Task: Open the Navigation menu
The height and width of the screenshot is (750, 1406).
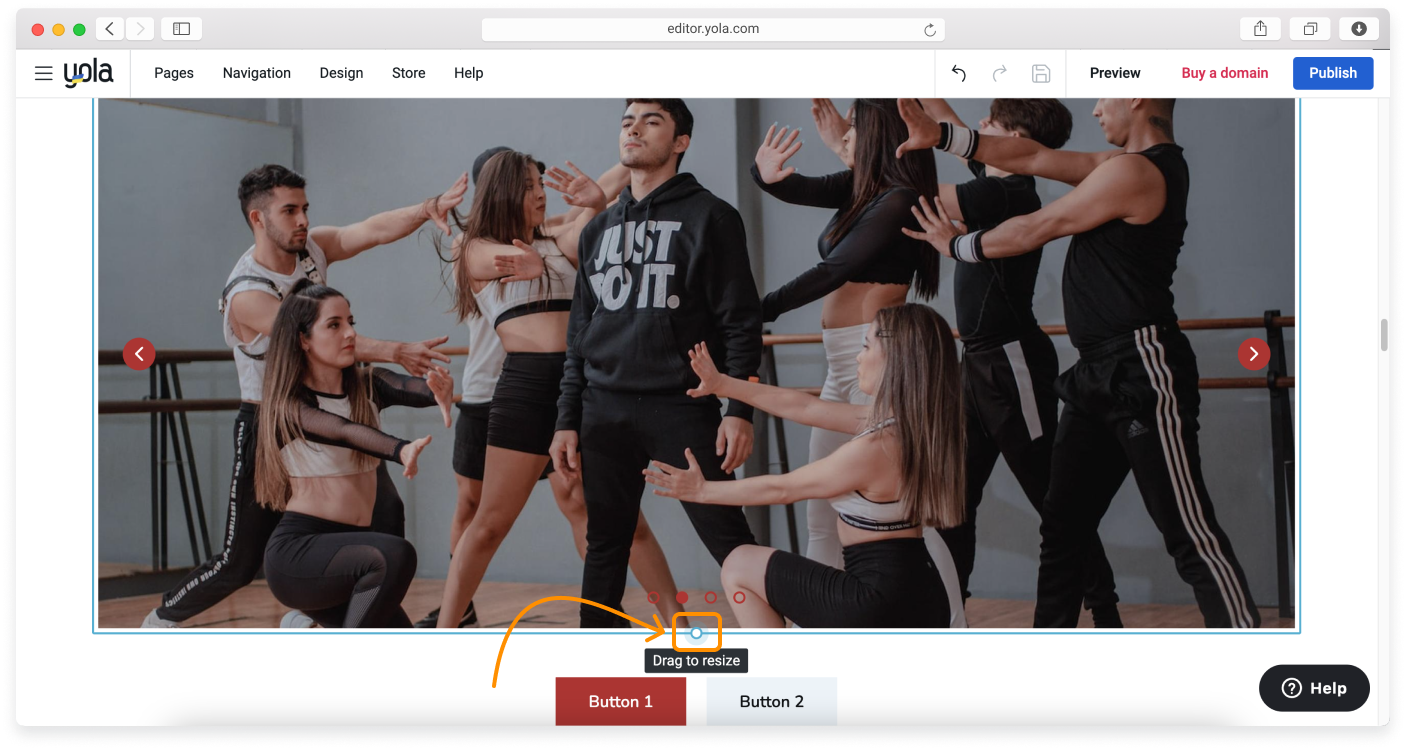Action: [256, 73]
